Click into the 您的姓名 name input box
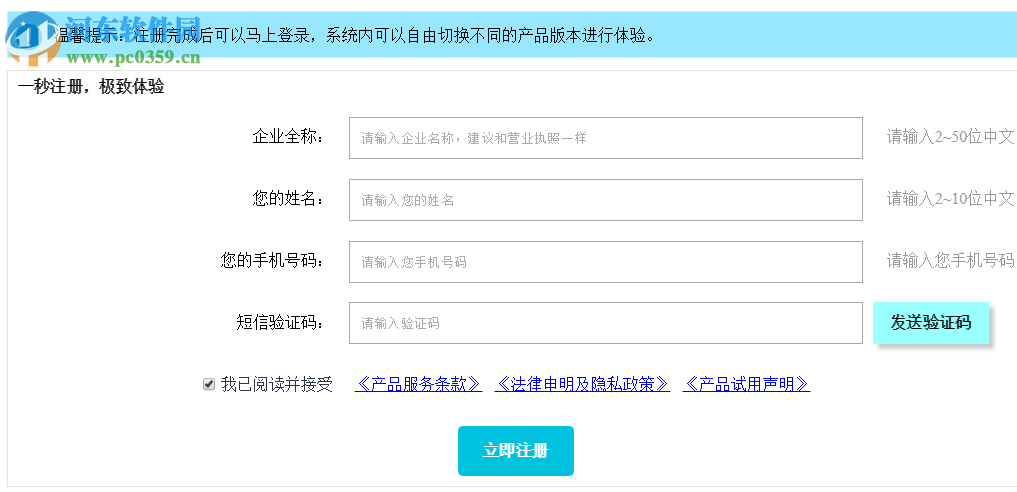This screenshot has height=492, width=1017. click(605, 200)
